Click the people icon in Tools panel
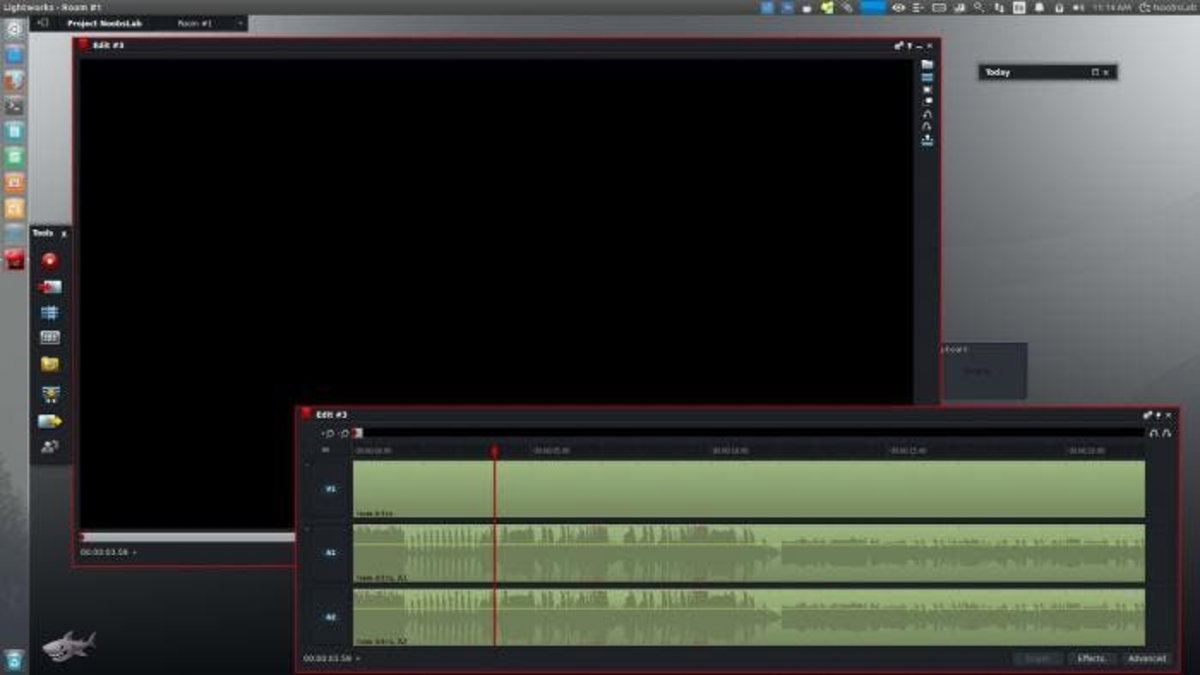 tap(50, 447)
